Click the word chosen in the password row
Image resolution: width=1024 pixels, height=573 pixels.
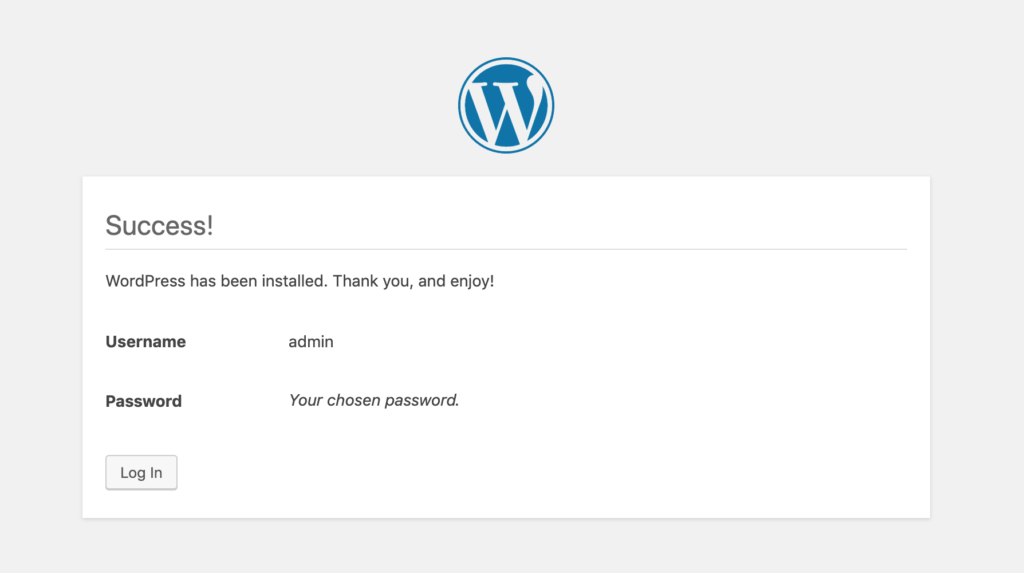tap(353, 401)
